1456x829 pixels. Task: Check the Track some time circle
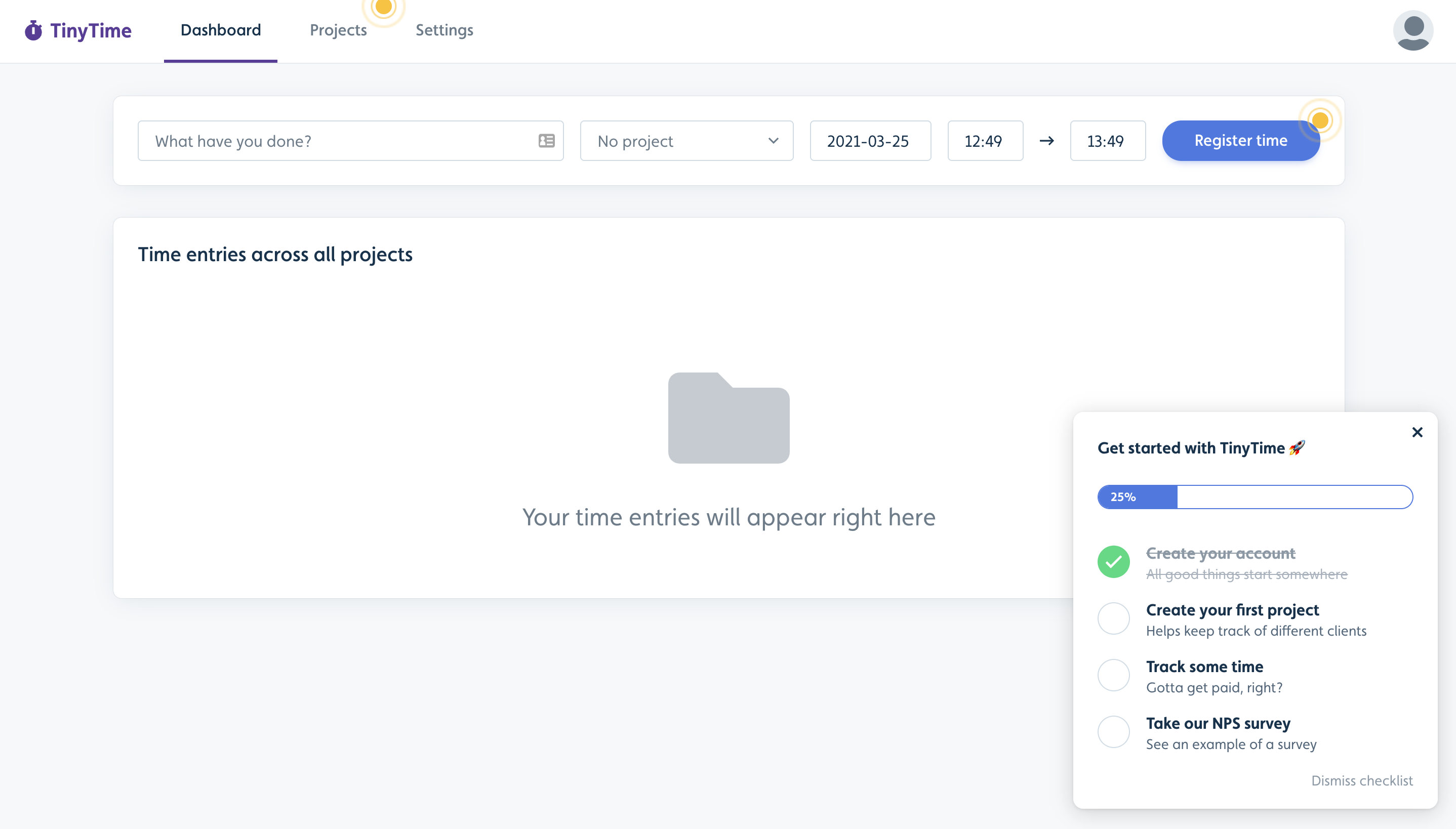click(x=1113, y=675)
